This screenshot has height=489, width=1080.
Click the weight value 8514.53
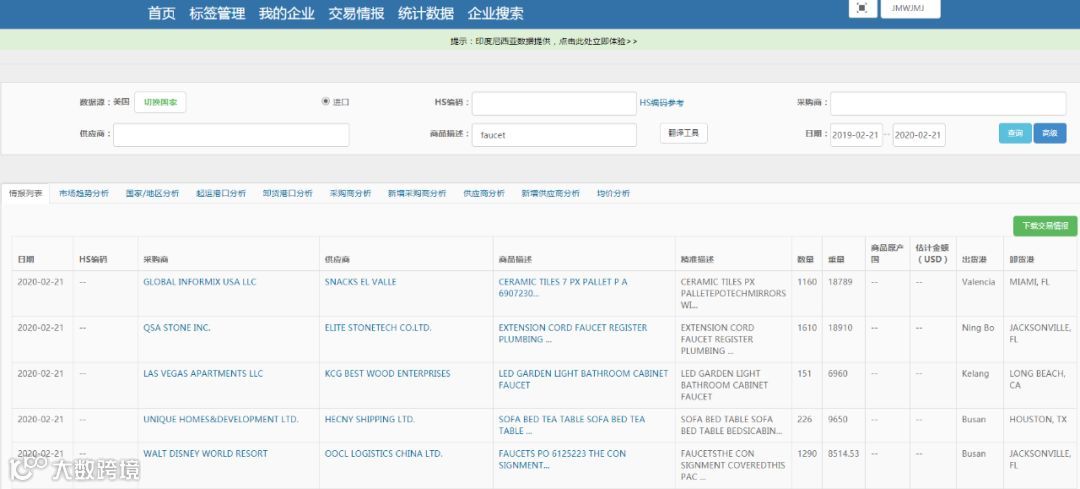point(844,453)
